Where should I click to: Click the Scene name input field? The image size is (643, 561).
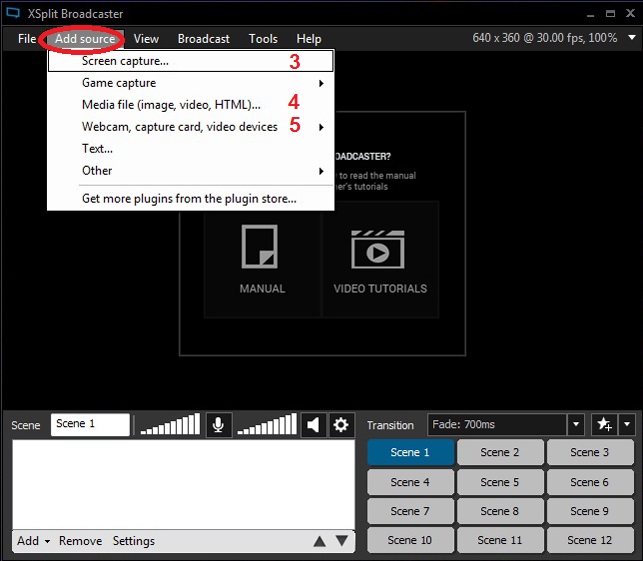(90, 424)
